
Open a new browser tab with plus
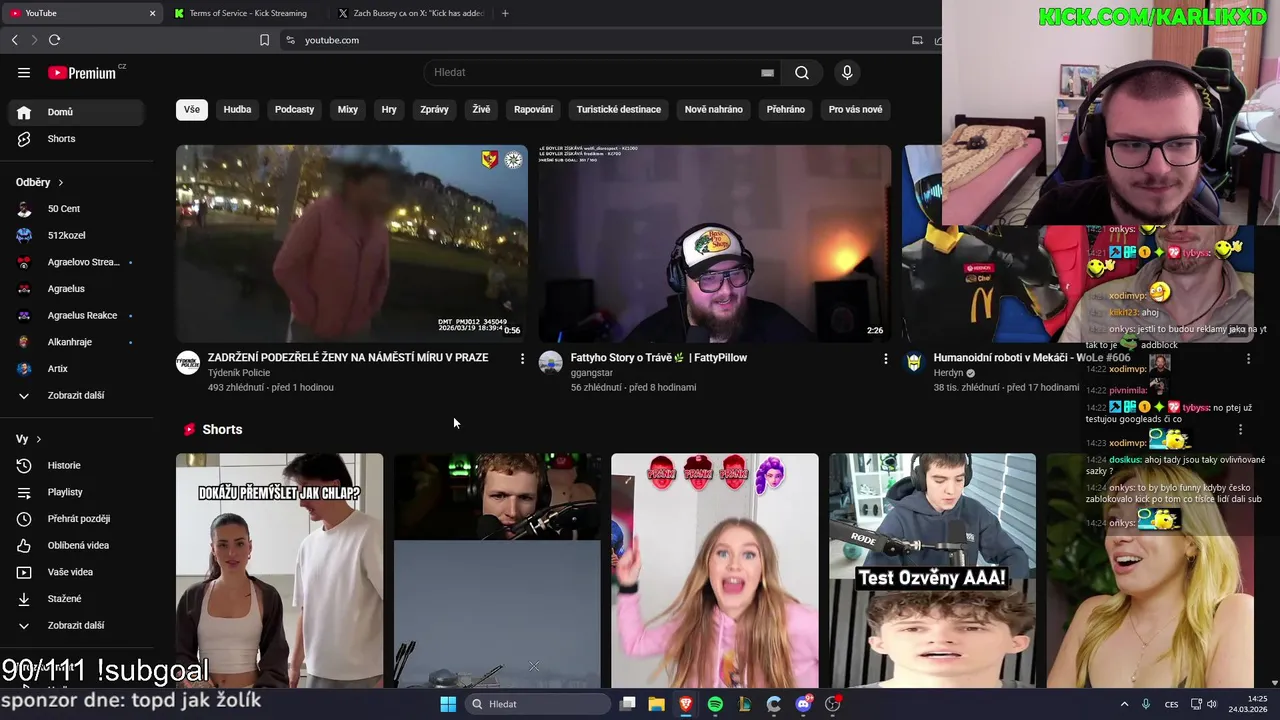click(505, 13)
